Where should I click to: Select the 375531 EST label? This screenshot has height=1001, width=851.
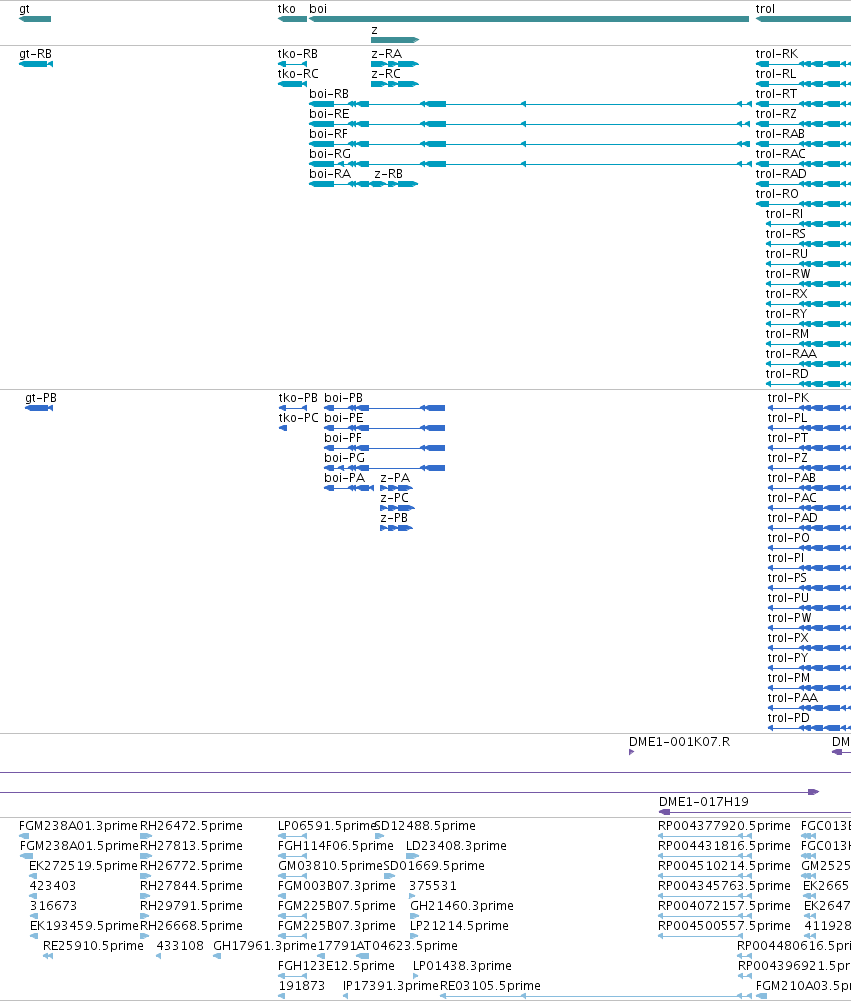pyautogui.click(x=433, y=886)
